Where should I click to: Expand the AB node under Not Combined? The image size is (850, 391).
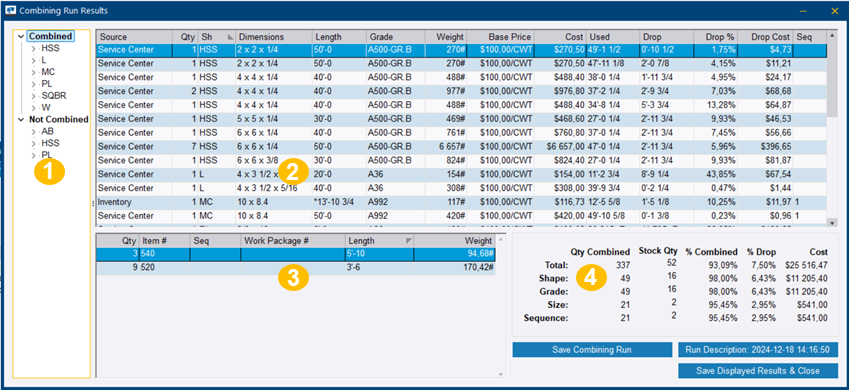click(x=33, y=131)
